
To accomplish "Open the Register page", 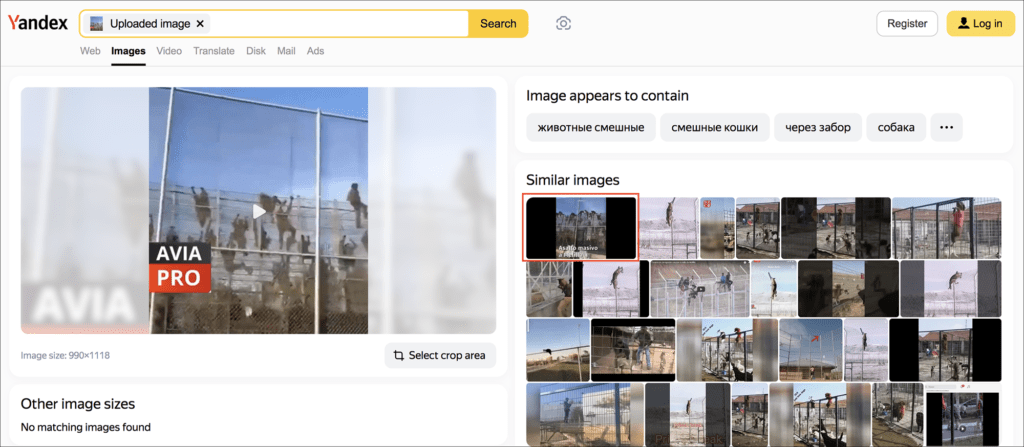I will (x=907, y=24).
